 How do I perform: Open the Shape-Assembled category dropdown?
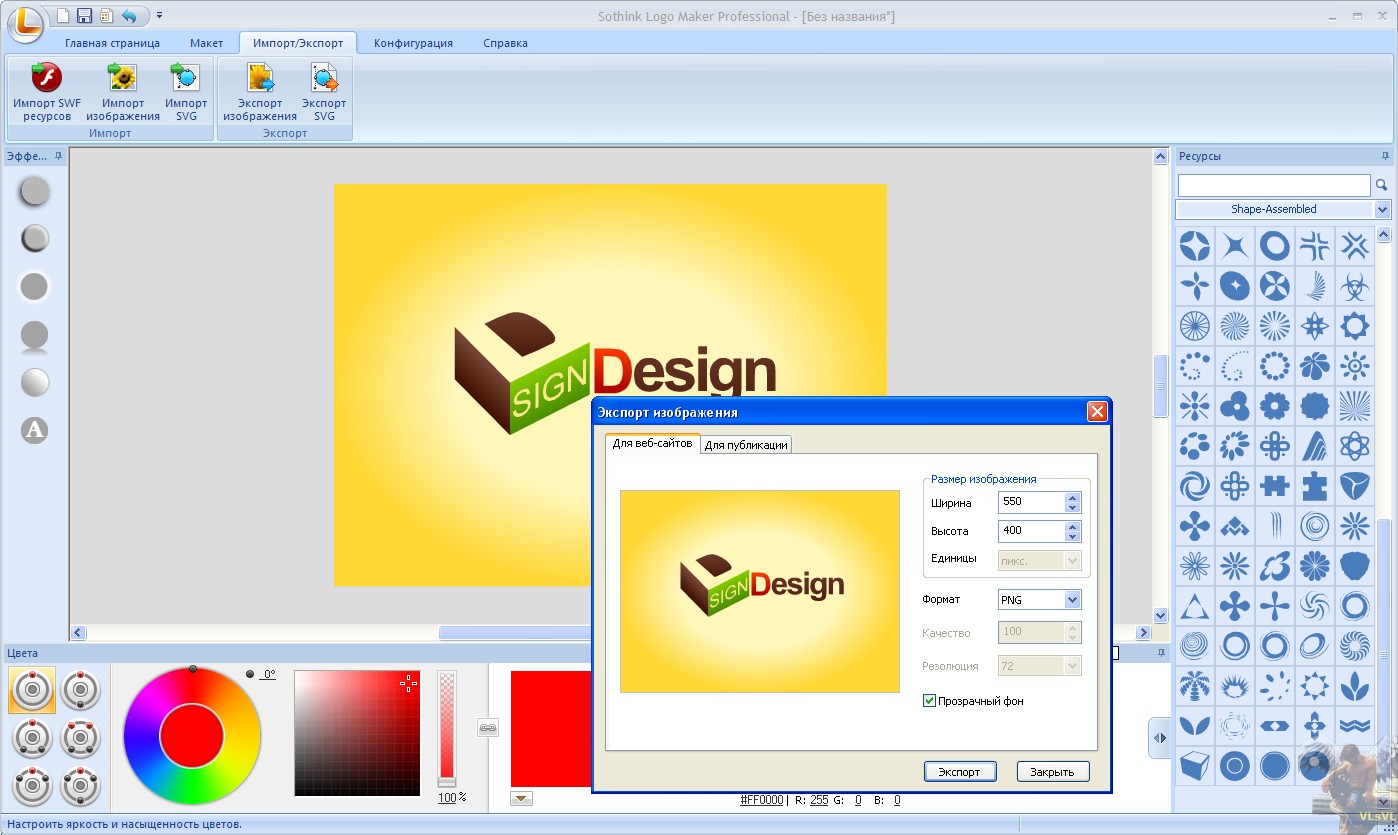[1382, 209]
